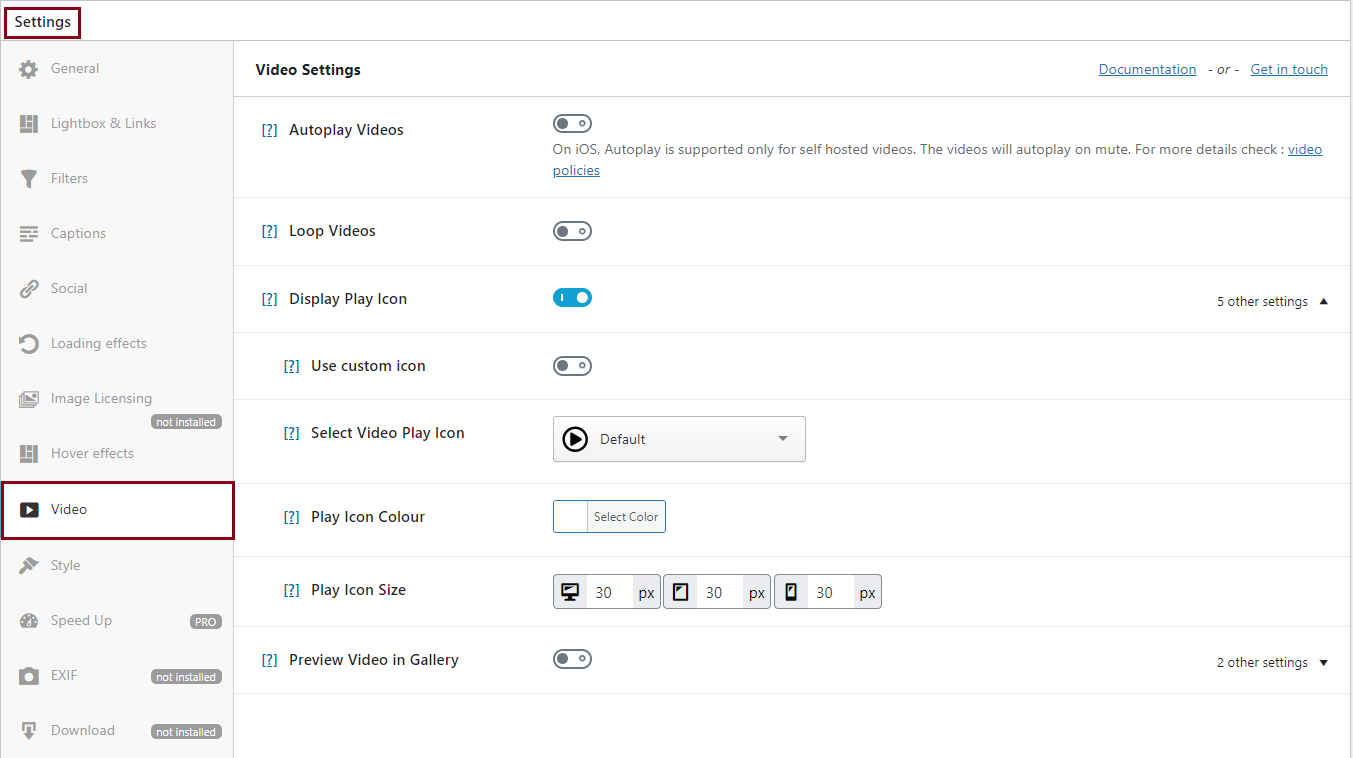The image size is (1353, 758).
Task: Open Loading effects via its spinner icon
Action: click(x=29, y=344)
